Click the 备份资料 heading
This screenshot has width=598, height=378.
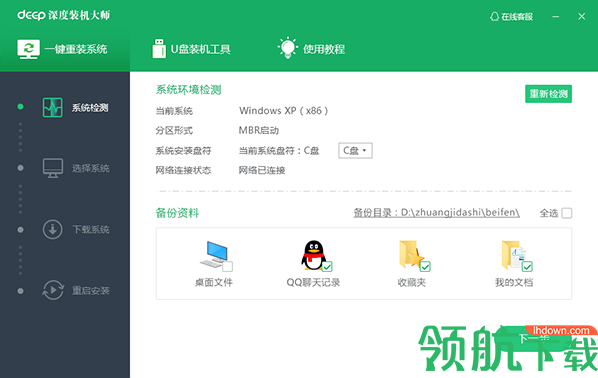click(x=177, y=213)
